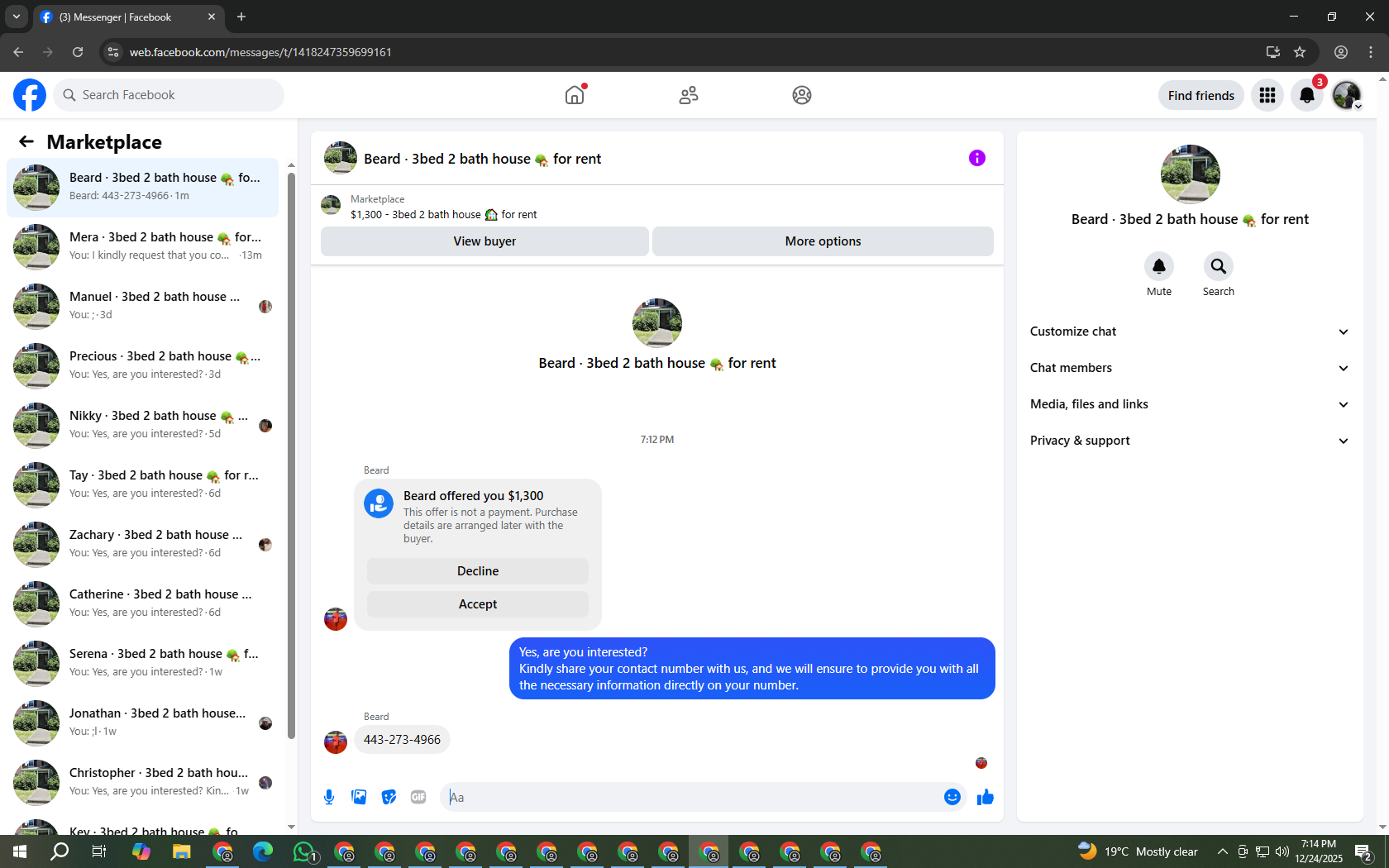This screenshot has width=1389, height=868.
Task: Choose a GIF icon
Action: (418, 797)
